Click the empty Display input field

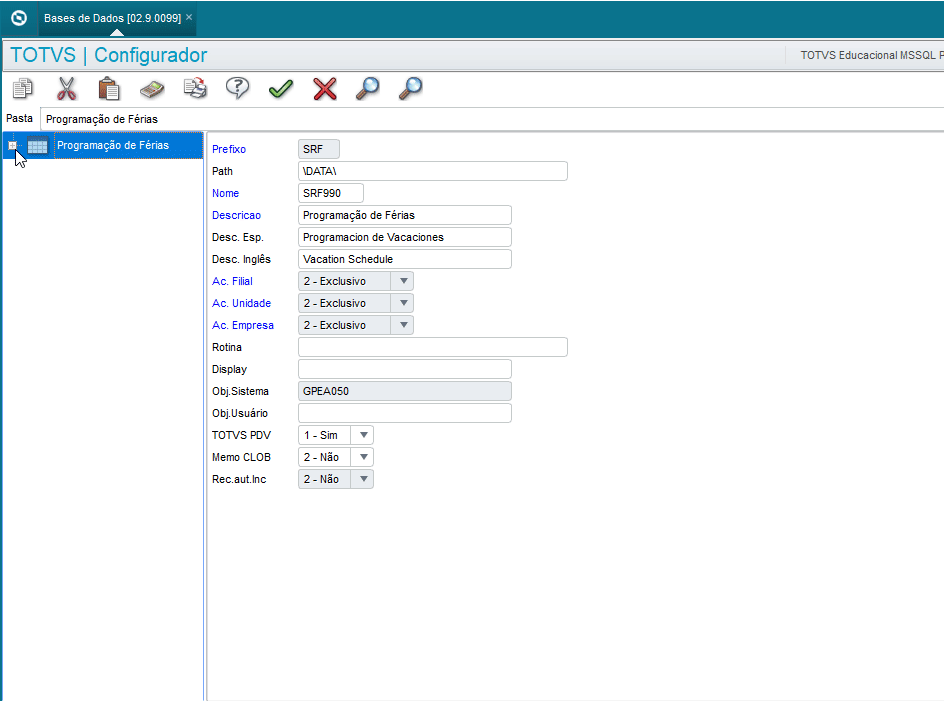[405, 369]
